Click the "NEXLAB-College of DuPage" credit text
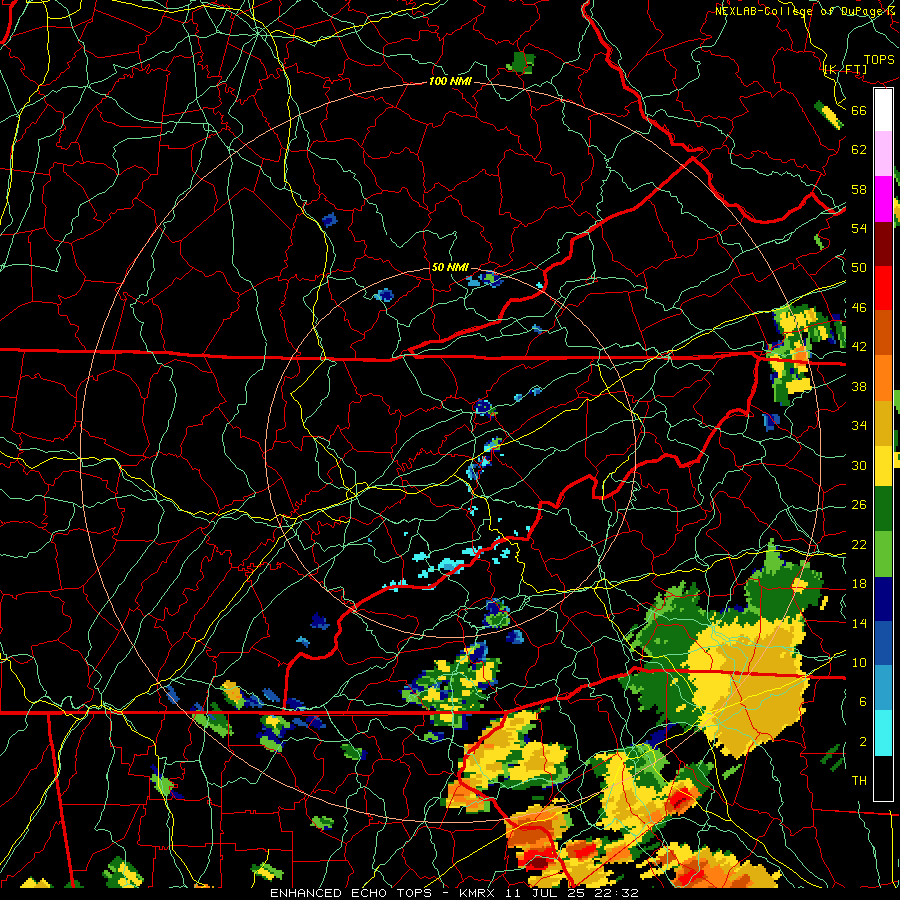Screen dimensions: 900x900 coord(802,11)
